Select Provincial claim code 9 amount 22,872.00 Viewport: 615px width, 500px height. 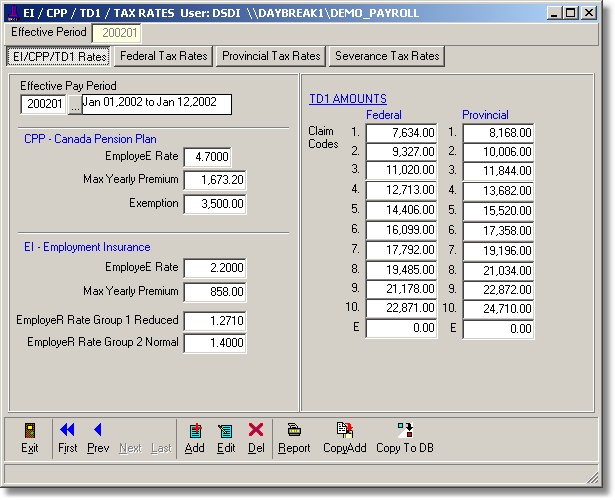coord(498,290)
